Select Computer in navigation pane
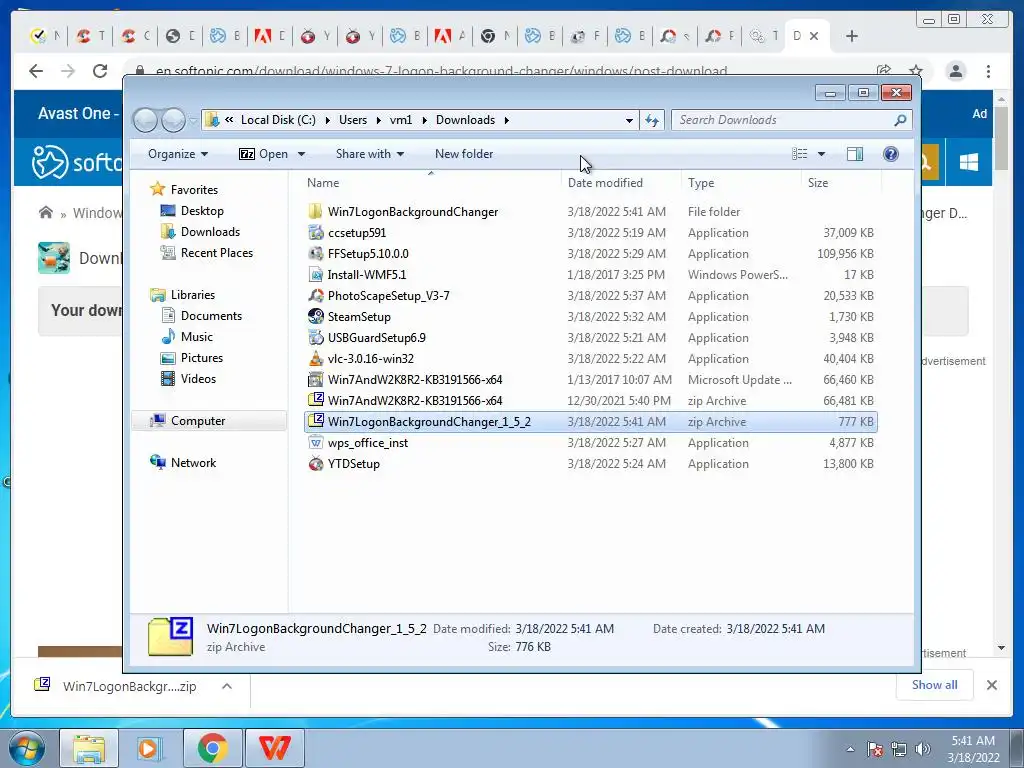 pos(198,421)
